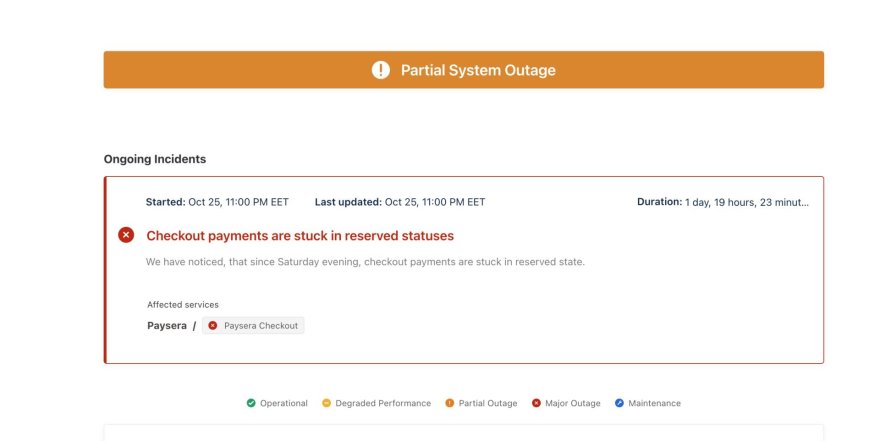Click the "Degraded Performance" legend label

[383, 403]
